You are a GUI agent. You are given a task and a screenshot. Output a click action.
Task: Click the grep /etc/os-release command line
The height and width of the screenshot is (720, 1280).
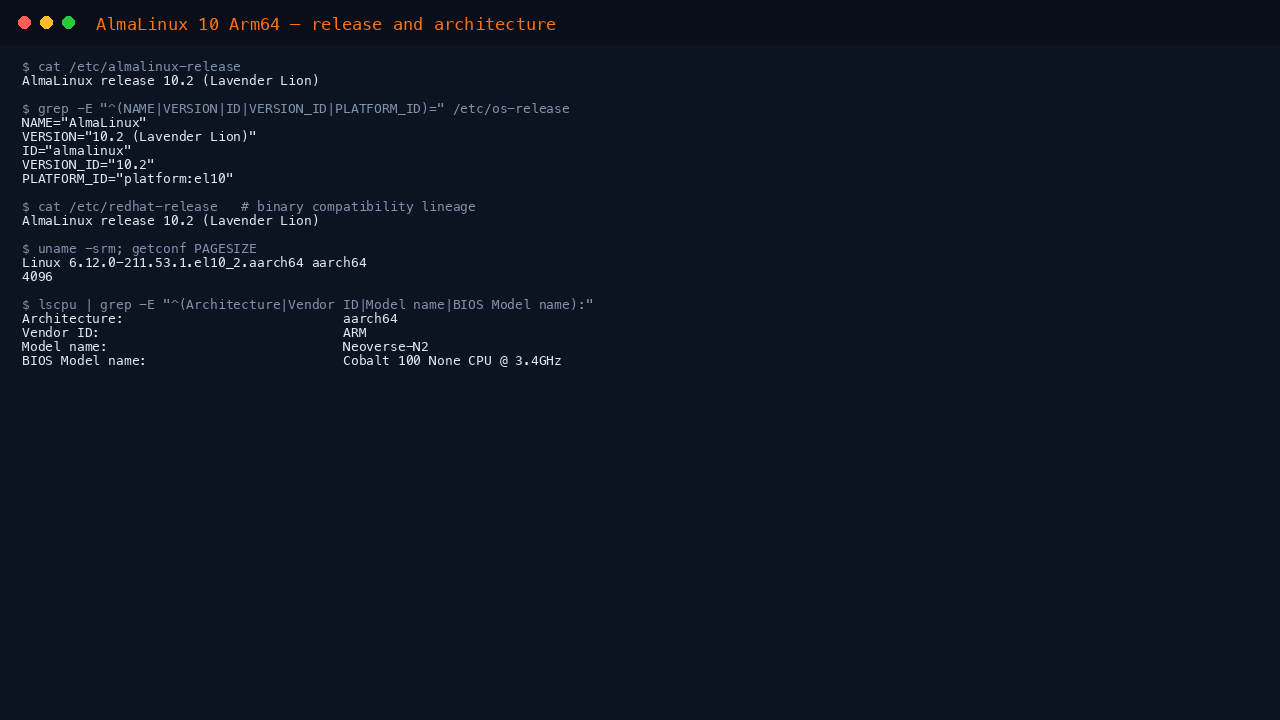pos(296,109)
